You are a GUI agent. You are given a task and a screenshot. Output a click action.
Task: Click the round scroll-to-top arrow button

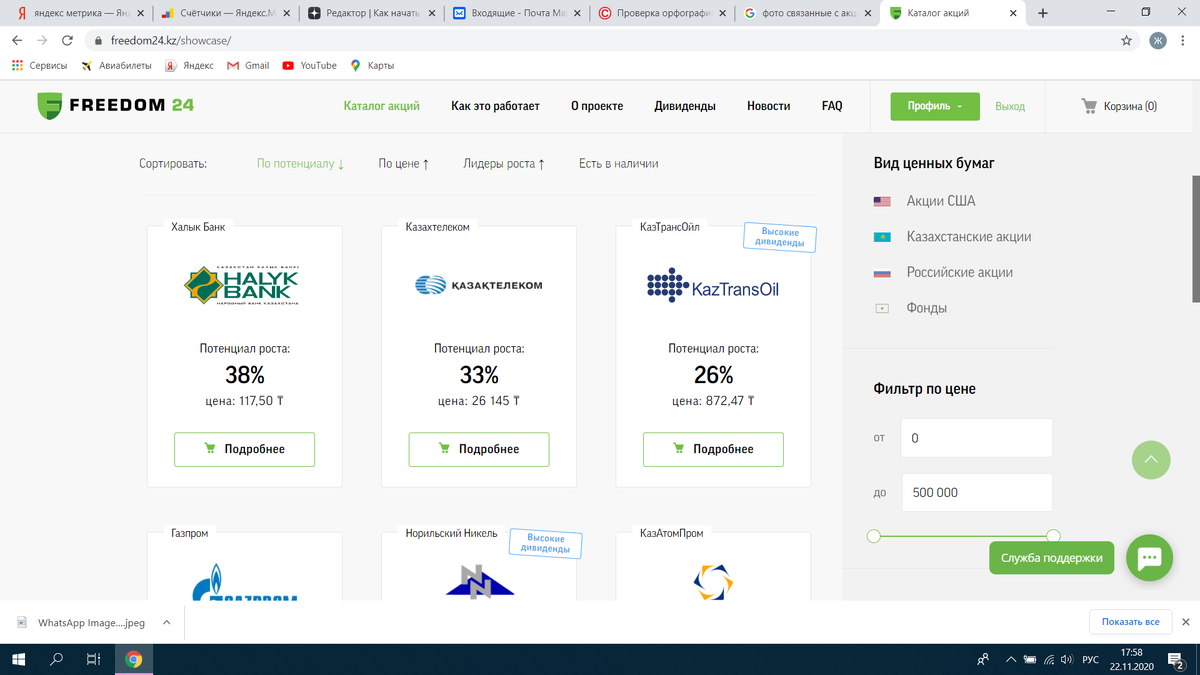[1150, 460]
